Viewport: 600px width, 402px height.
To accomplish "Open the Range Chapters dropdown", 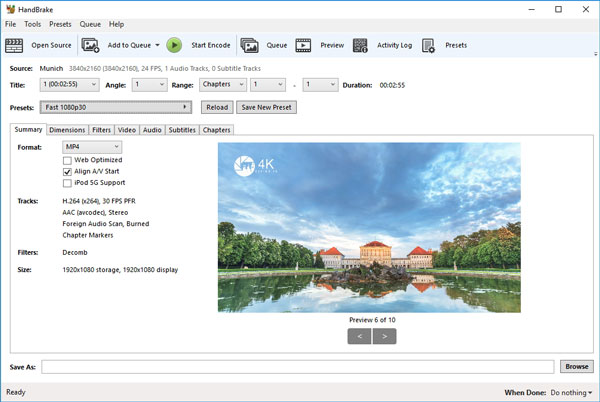I will click(221, 85).
